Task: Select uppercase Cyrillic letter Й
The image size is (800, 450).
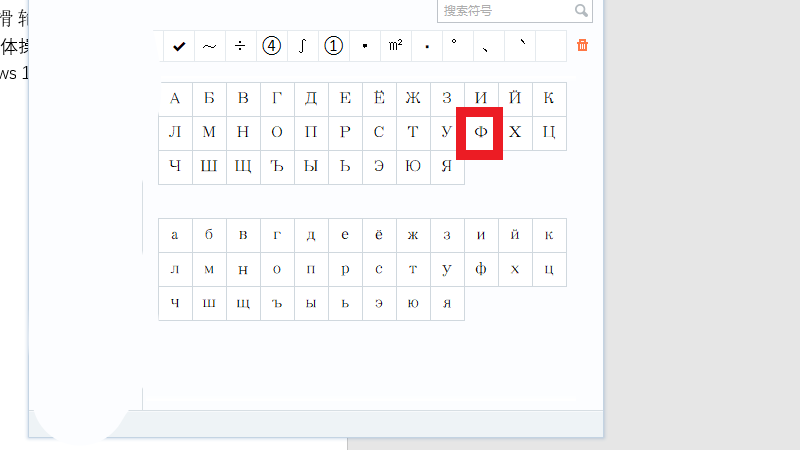Action: 515,99
